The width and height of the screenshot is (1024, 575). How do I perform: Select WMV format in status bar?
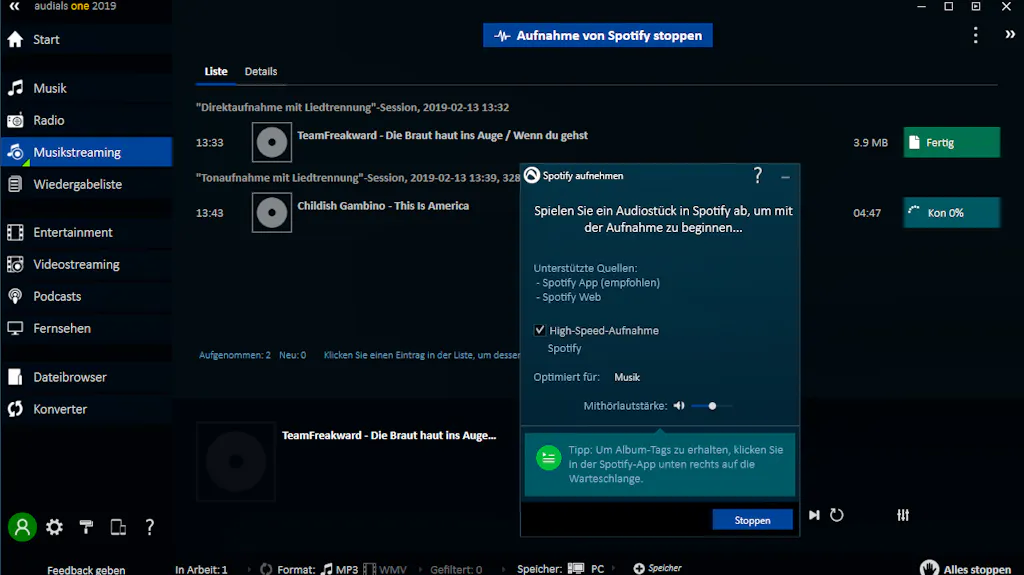point(385,569)
